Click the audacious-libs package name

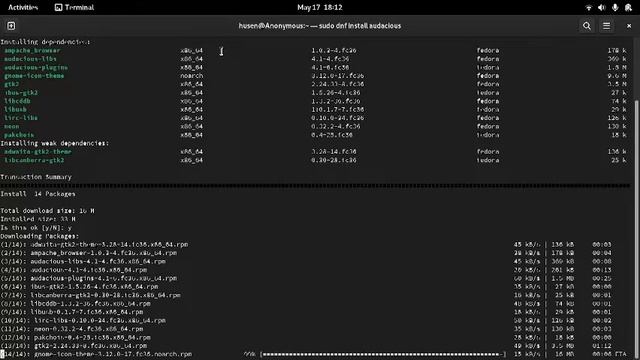[x=30, y=59]
